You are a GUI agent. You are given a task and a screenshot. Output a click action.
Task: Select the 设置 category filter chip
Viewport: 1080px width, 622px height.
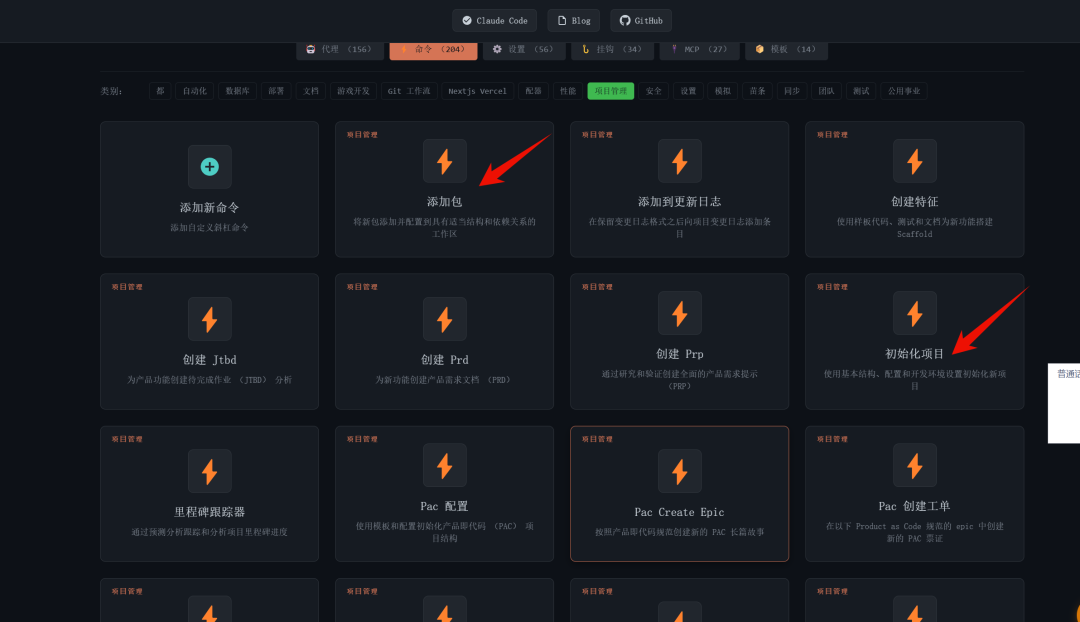(x=688, y=91)
